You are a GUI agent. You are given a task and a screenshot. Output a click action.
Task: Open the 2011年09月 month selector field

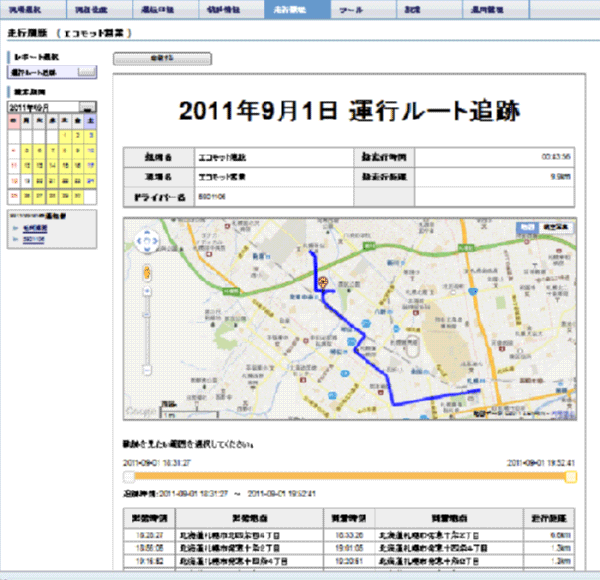42,106
